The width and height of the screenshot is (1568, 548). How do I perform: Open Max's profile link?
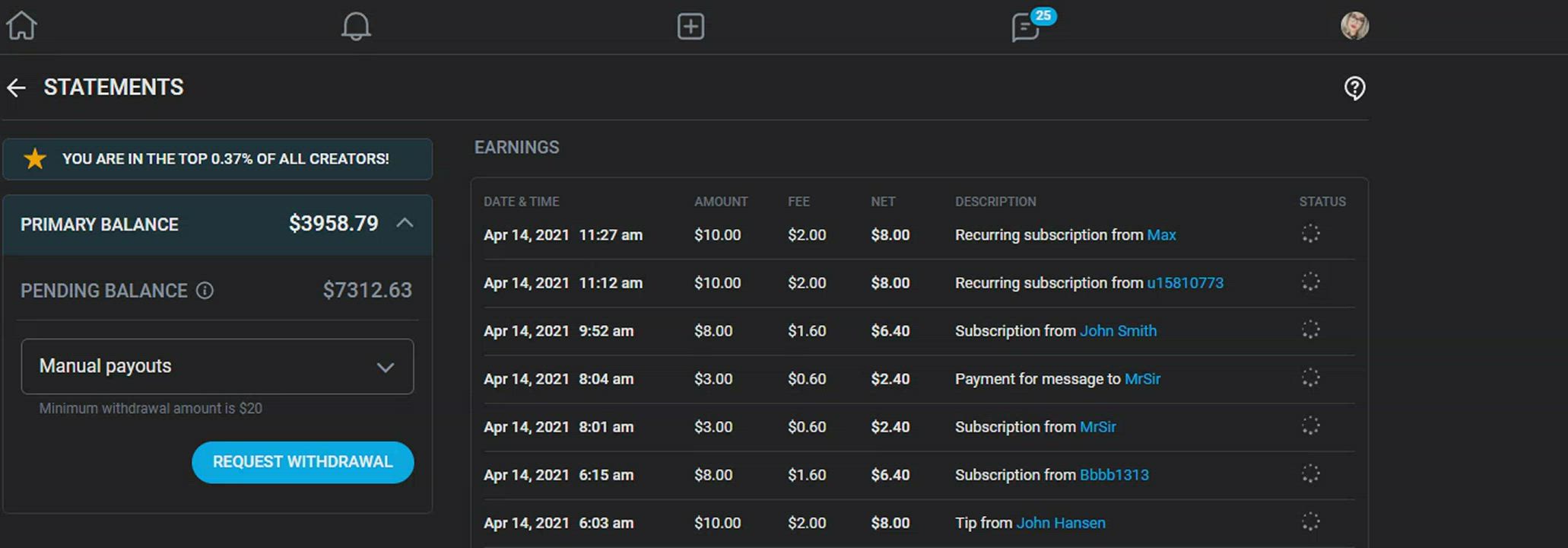[x=1161, y=235]
